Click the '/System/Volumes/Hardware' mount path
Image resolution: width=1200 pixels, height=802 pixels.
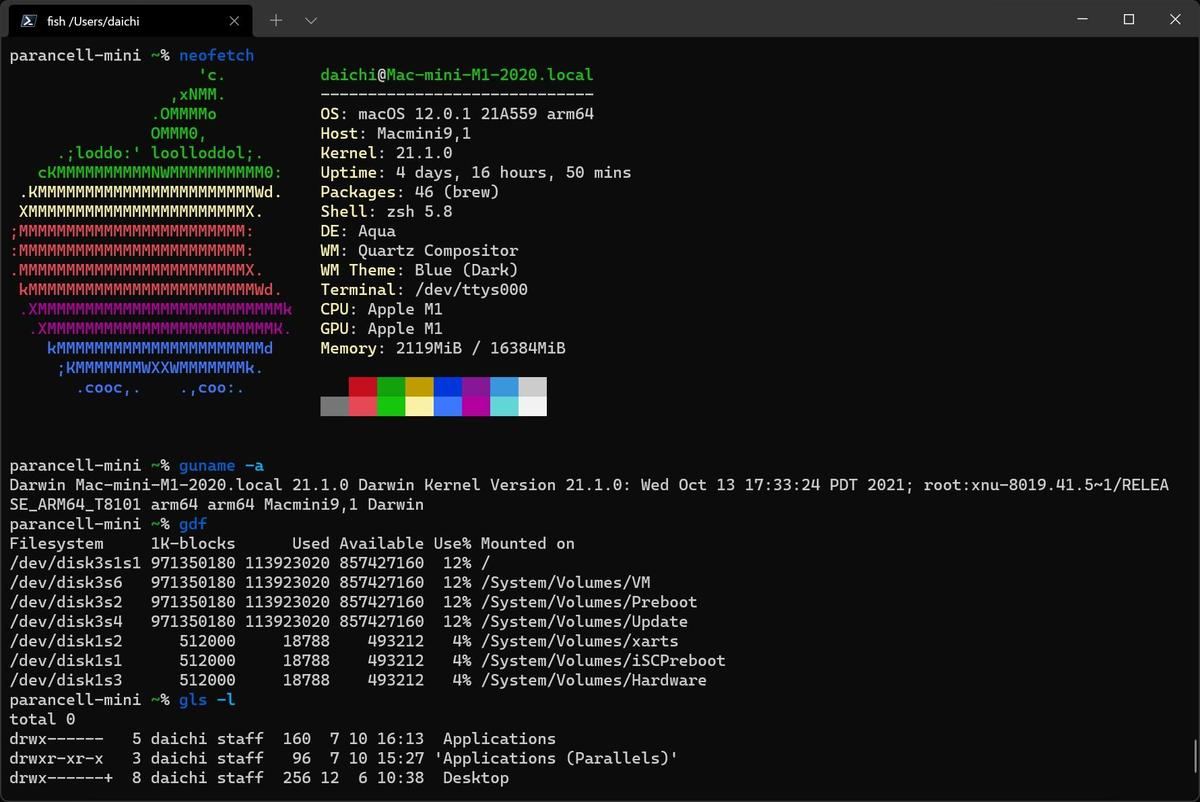594,680
